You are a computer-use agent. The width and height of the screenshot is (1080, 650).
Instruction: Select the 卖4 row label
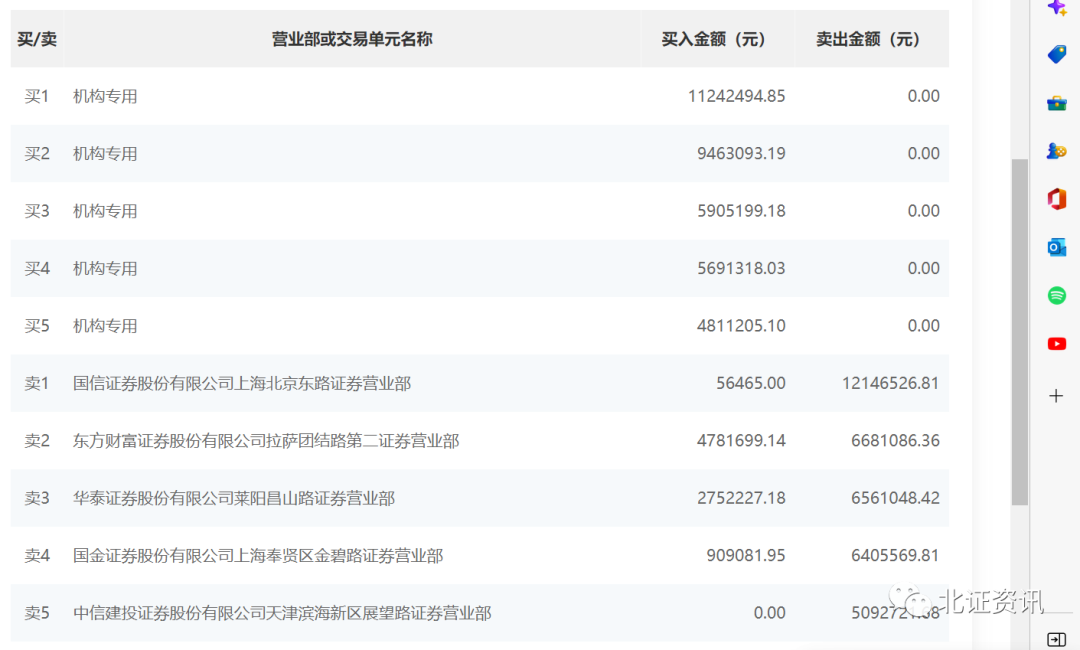tap(37, 556)
